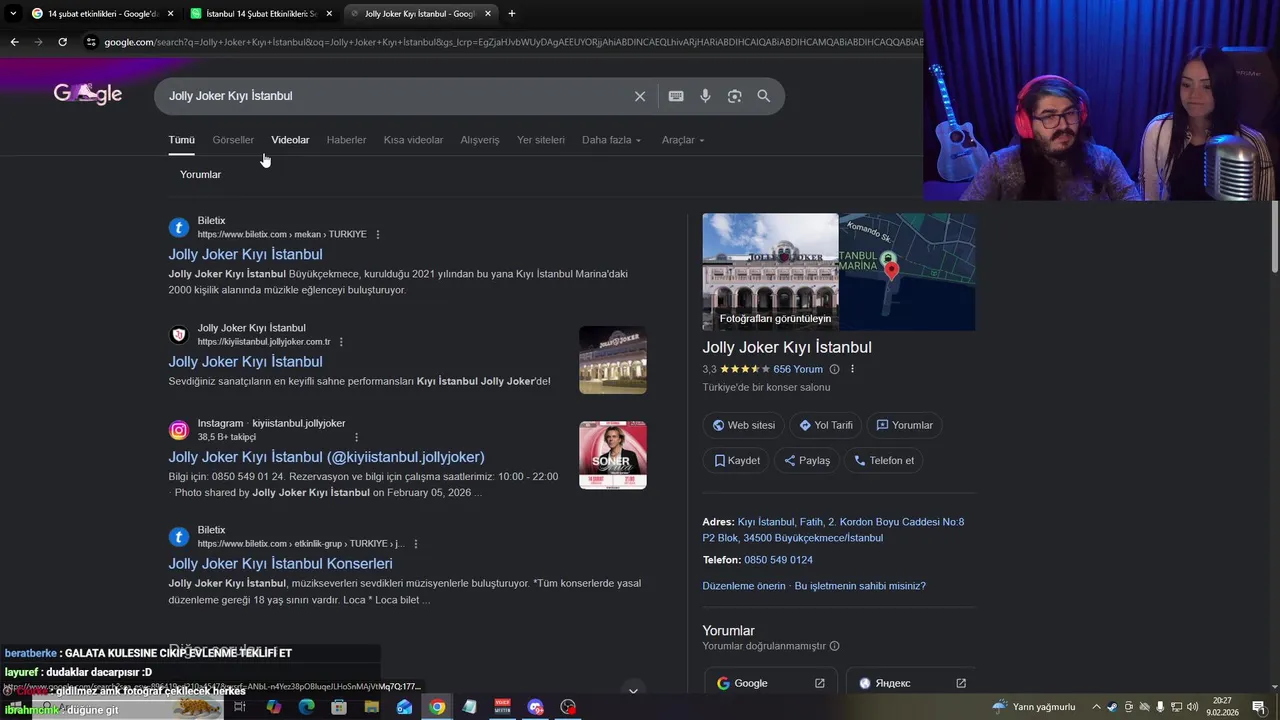This screenshot has width=1280, height=720.
Task: Open Microsoft Edge from the taskbar
Action: point(306,707)
